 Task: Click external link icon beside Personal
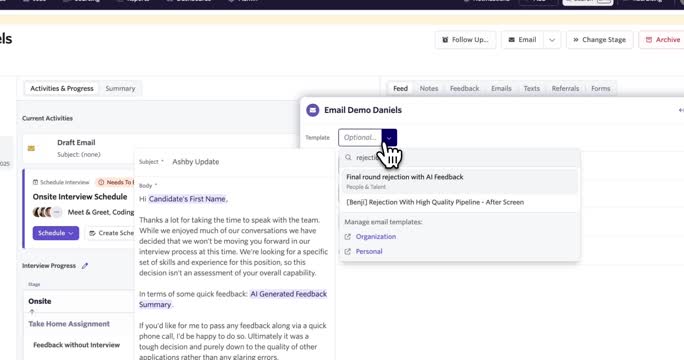pos(348,251)
